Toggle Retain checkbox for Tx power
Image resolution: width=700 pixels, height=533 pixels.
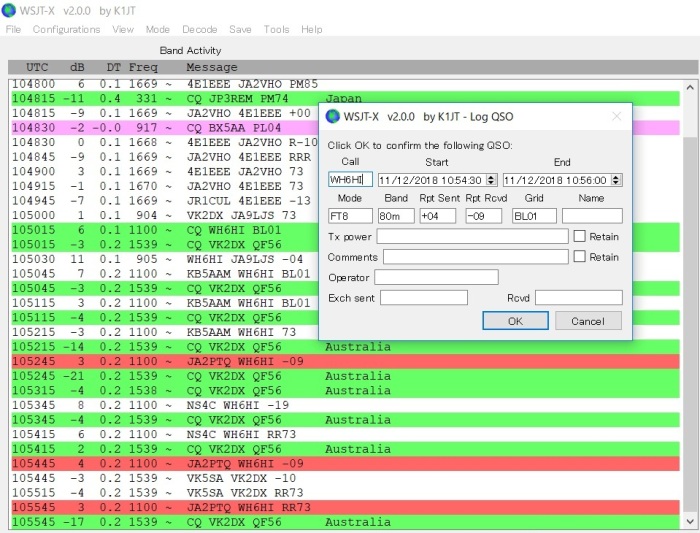pos(579,236)
